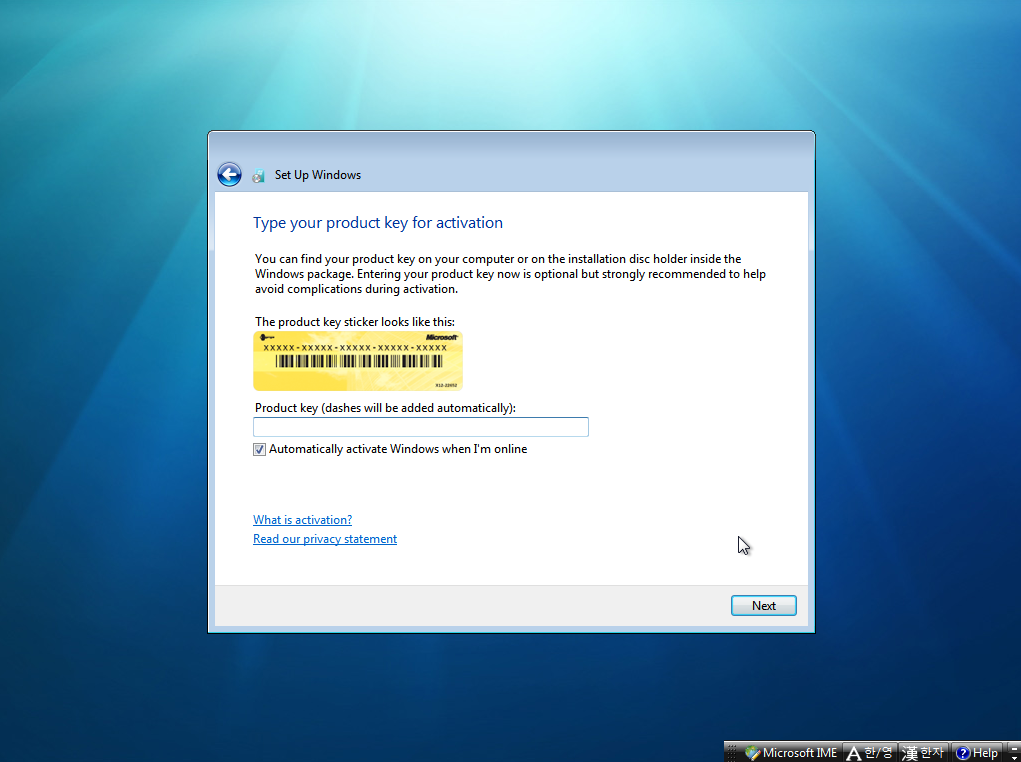Toggle the Korean/English input mode button
This screenshot has height=762, width=1021.
point(869,753)
